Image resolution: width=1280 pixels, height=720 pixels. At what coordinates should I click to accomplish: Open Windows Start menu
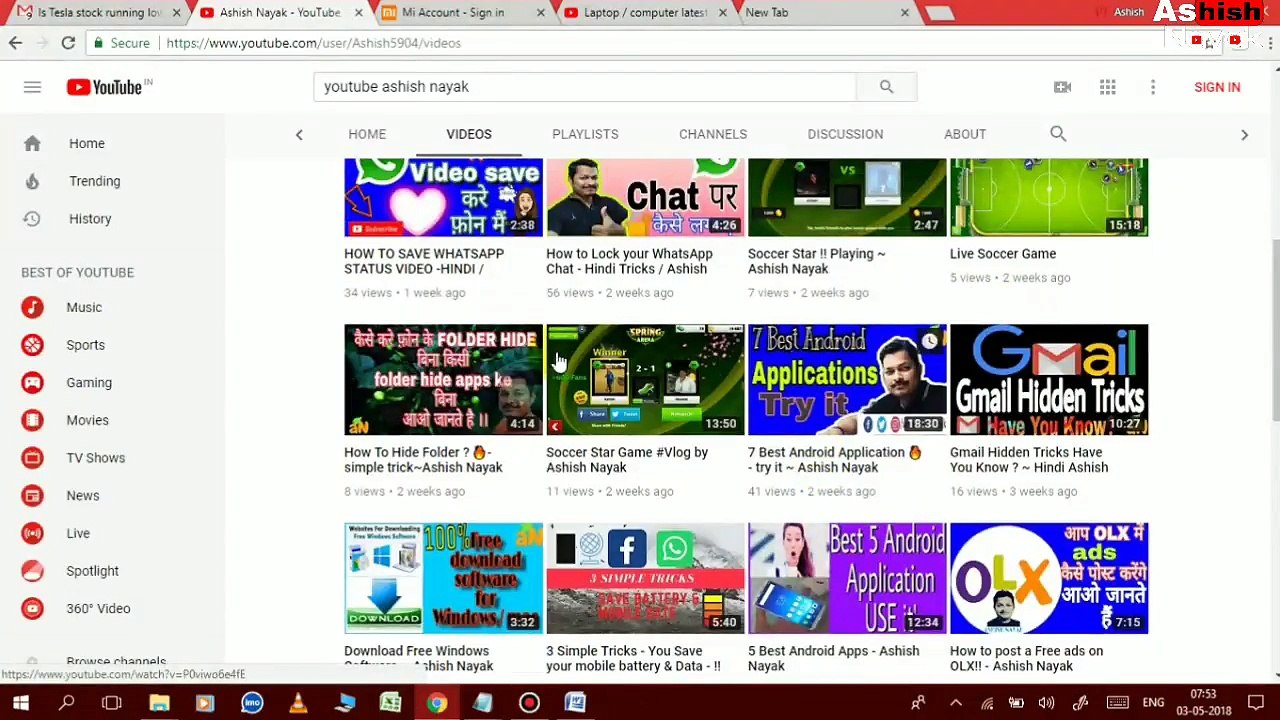click(20, 703)
